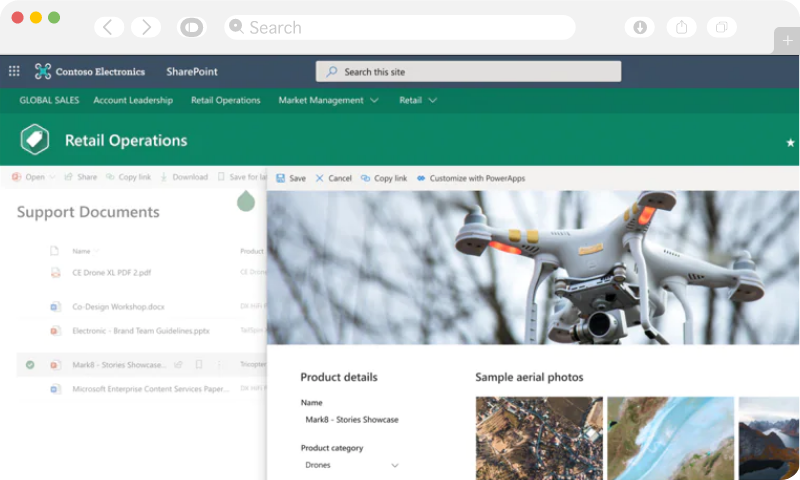Screen dimensions: 800x480
Task: Cancel editing the details panel
Action: tap(333, 178)
